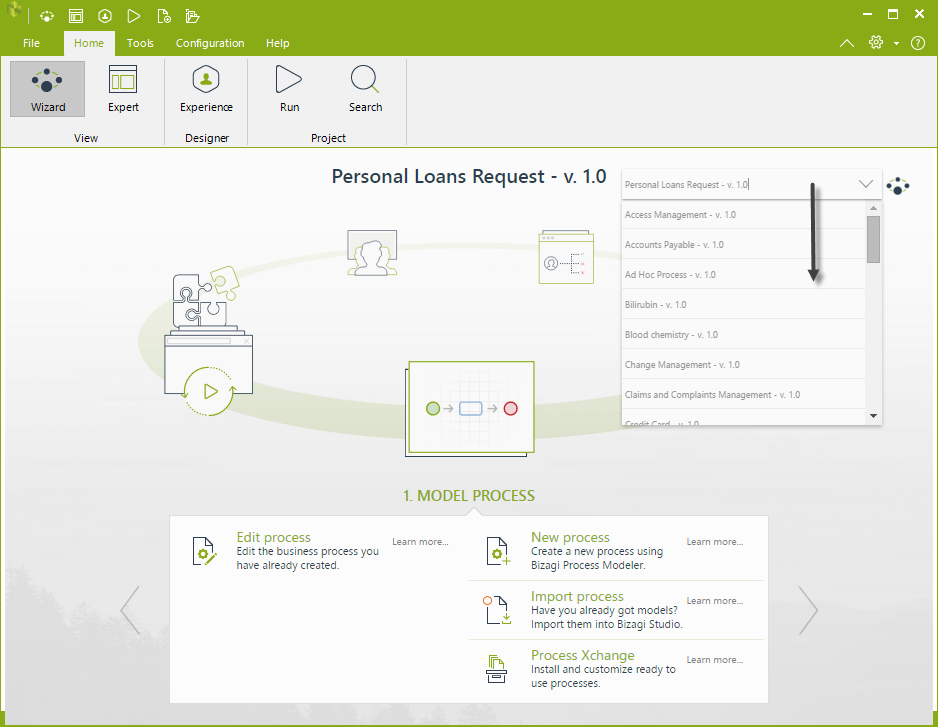938x727 pixels.
Task: Click the Process Xchange link
Action: point(583,655)
